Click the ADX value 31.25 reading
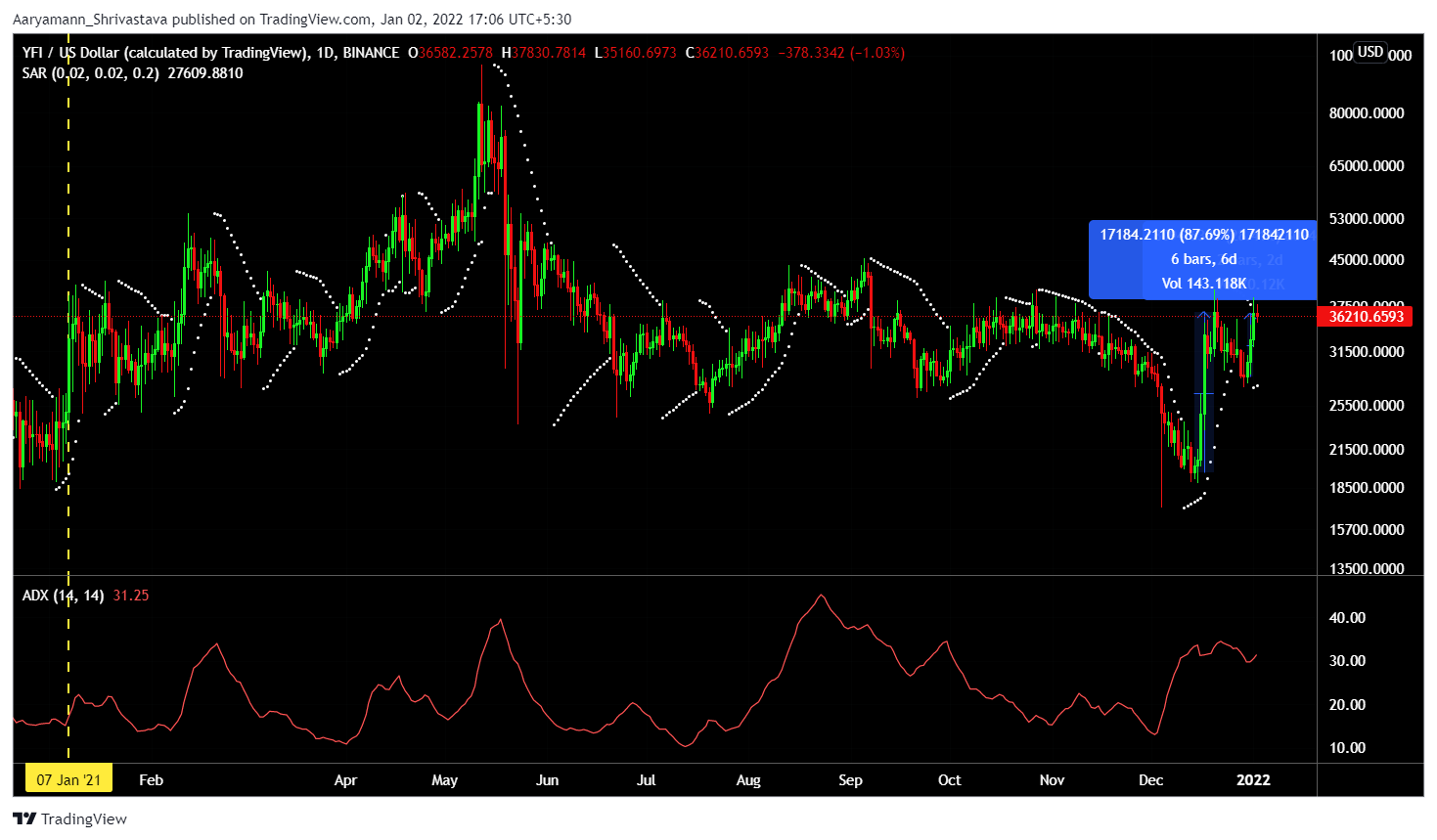The height and width of the screenshot is (840, 1437). 131,596
